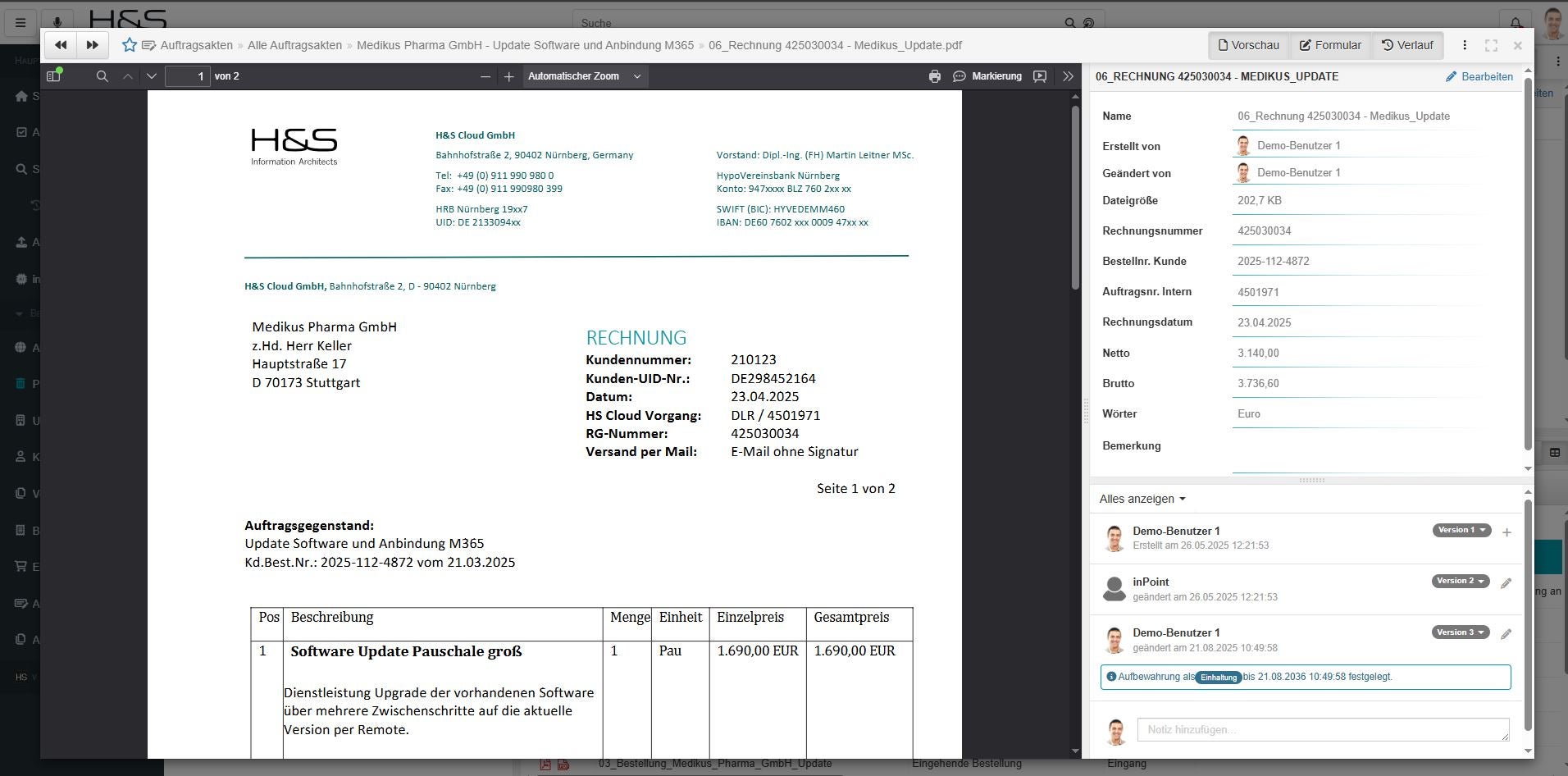The width and height of the screenshot is (1568, 776).
Task: Go to the previous PDF page
Action: [128, 76]
